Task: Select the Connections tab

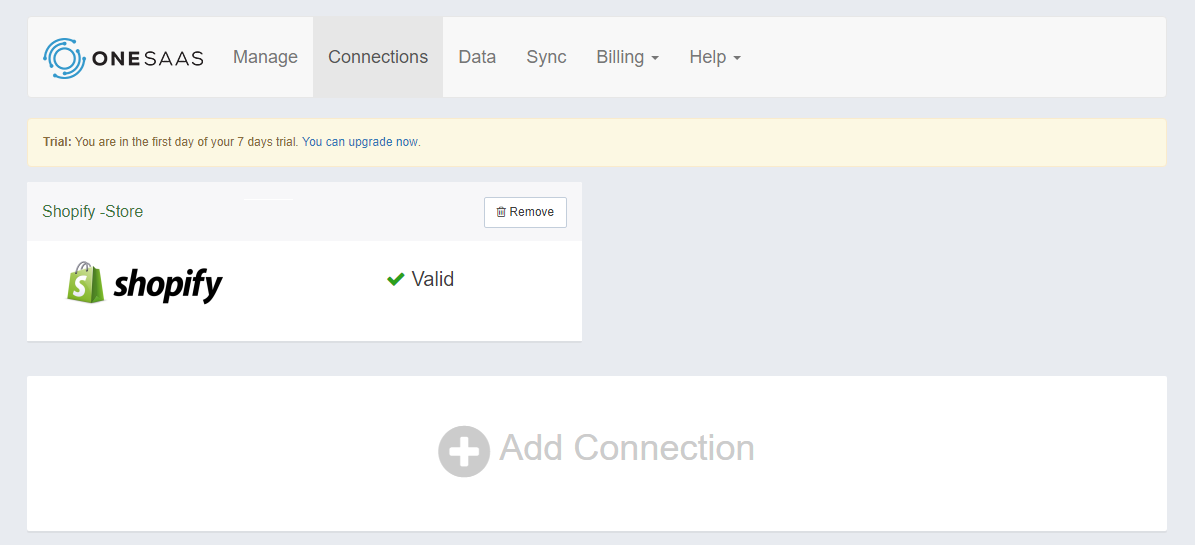Action: click(378, 57)
